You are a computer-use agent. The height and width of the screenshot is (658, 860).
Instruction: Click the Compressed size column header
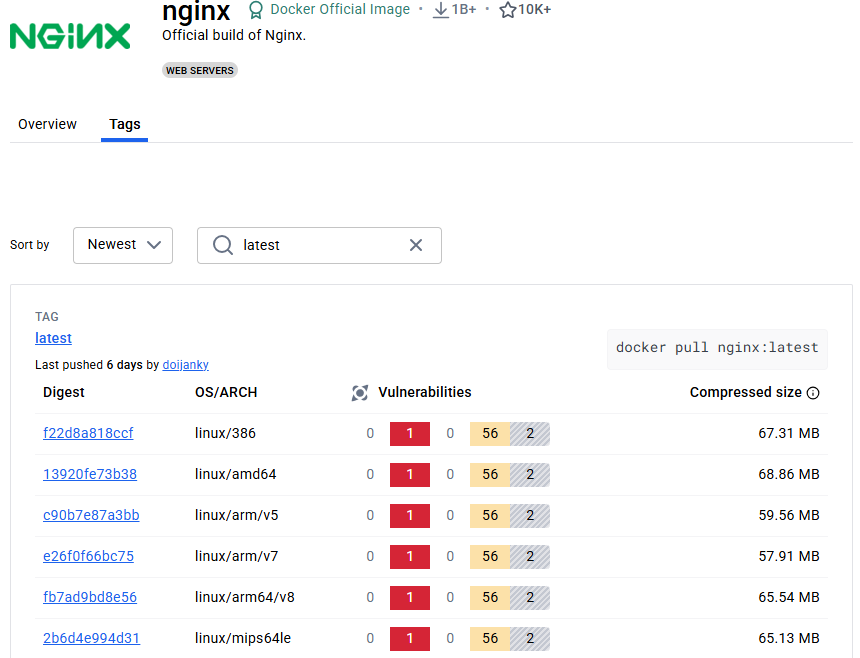pyautogui.click(x=745, y=393)
